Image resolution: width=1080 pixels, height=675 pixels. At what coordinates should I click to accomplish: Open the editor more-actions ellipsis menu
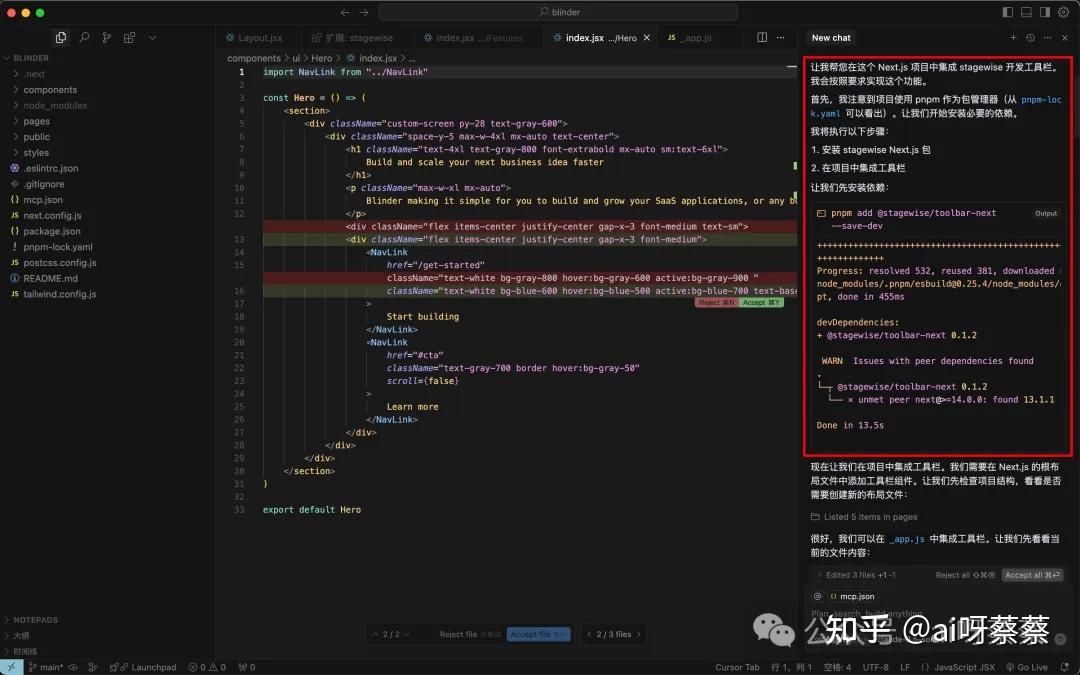click(x=780, y=37)
